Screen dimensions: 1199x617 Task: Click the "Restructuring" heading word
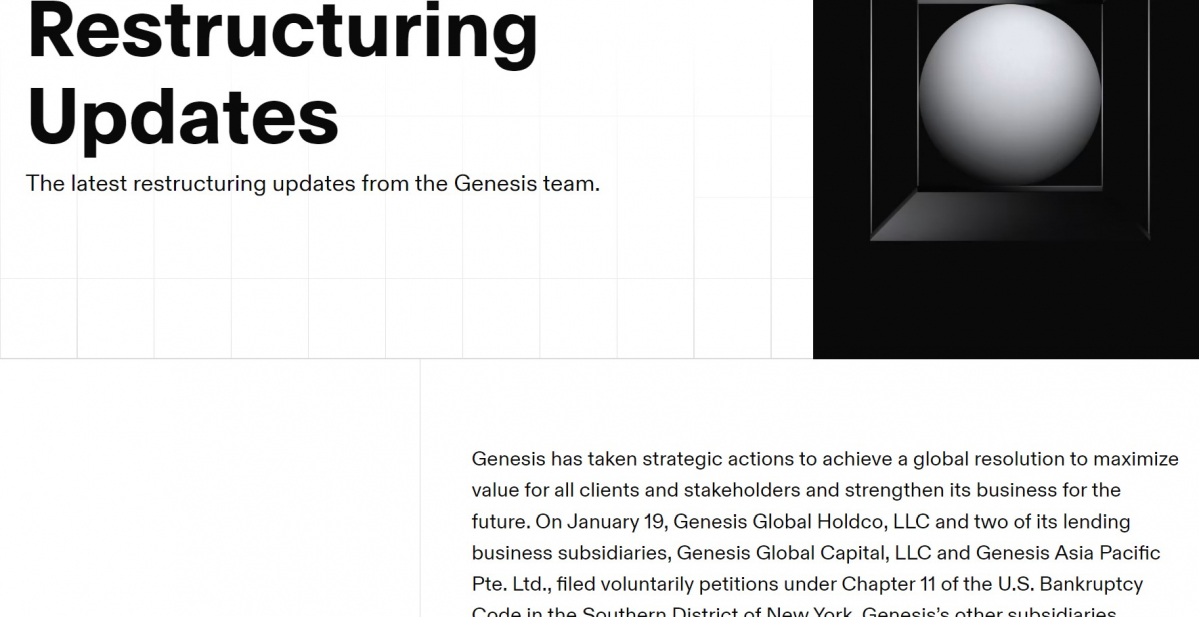point(283,28)
